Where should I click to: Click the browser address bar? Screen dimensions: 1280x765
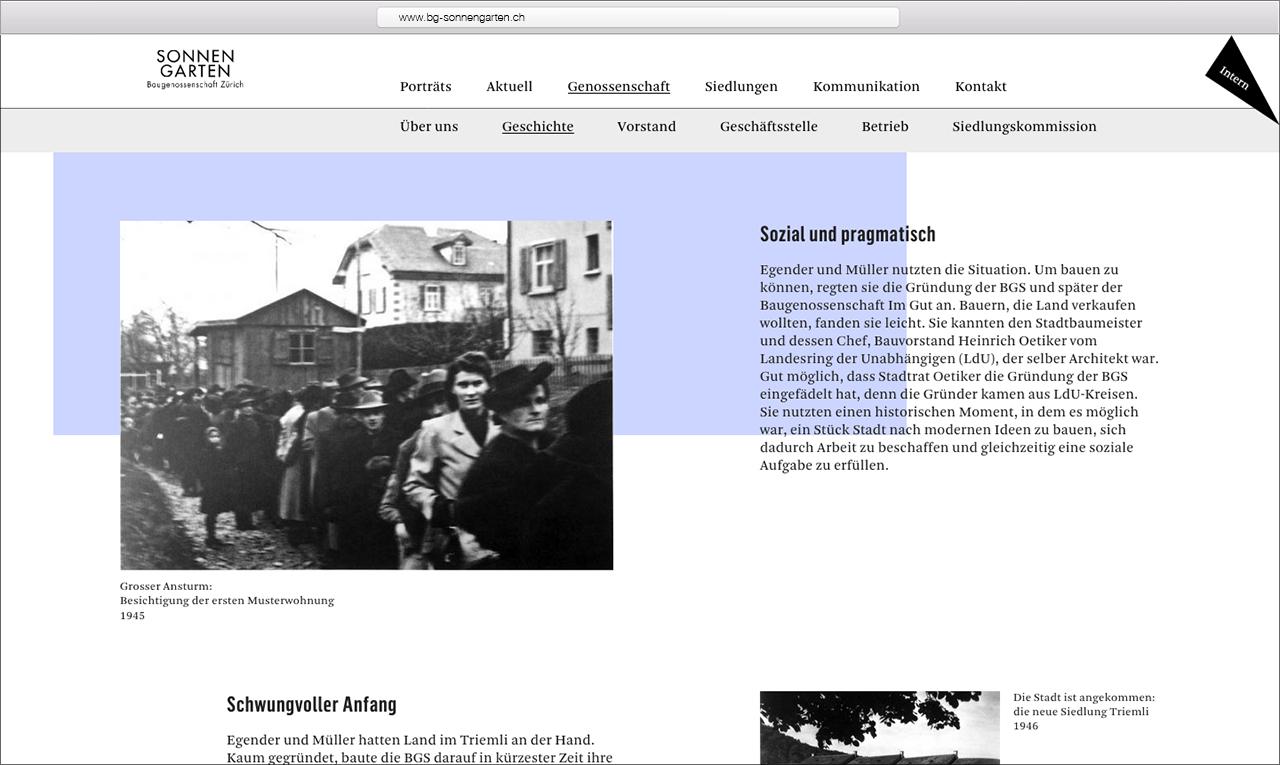pos(637,17)
